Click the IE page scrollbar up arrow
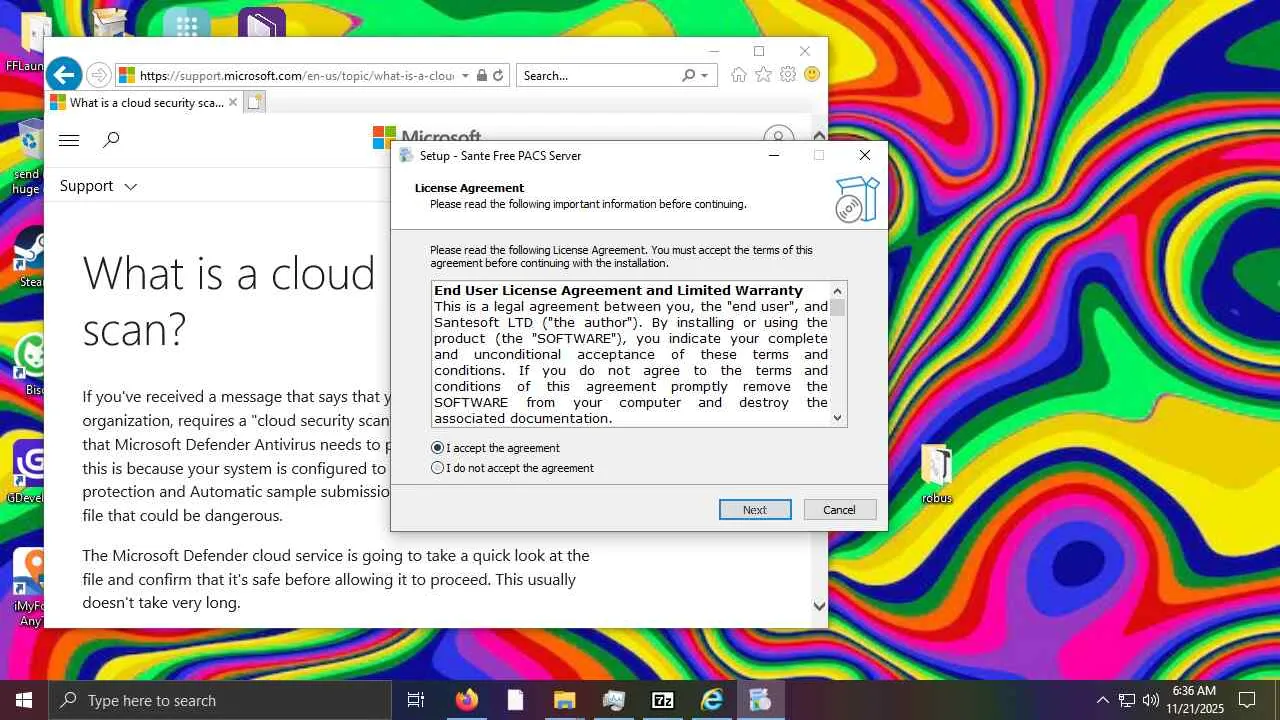The width and height of the screenshot is (1280, 720). (x=819, y=135)
